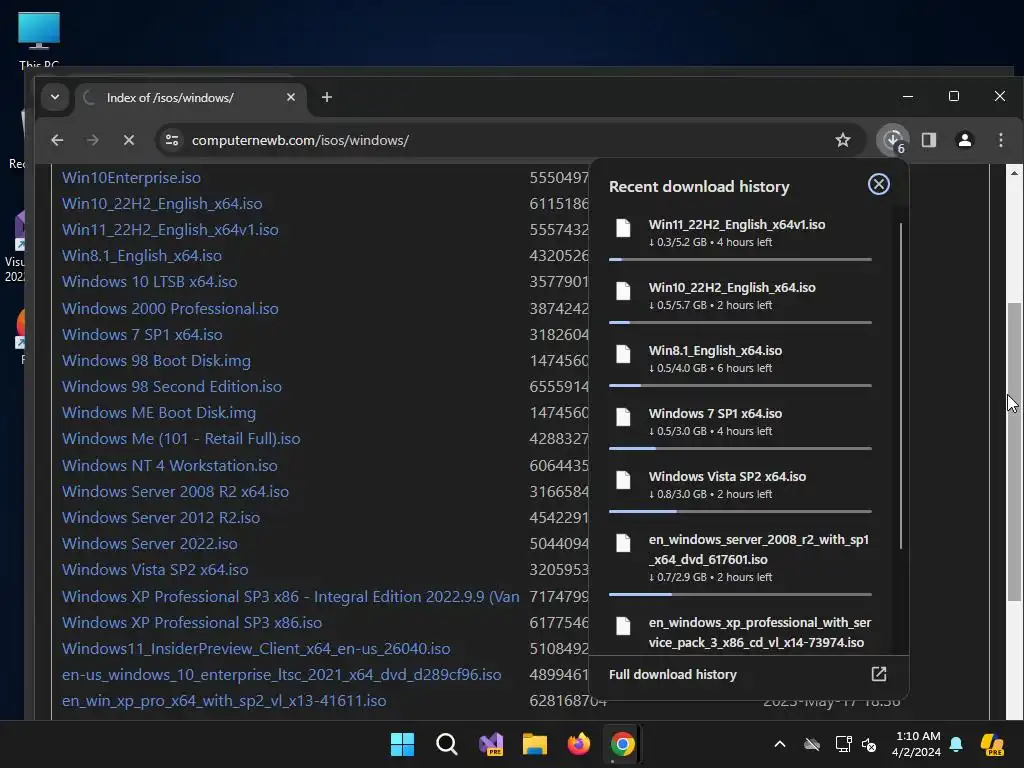The width and height of the screenshot is (1024, 768).
Task: Click scroll-up arrow of page scrollbar
Action: click(1014, 173)
